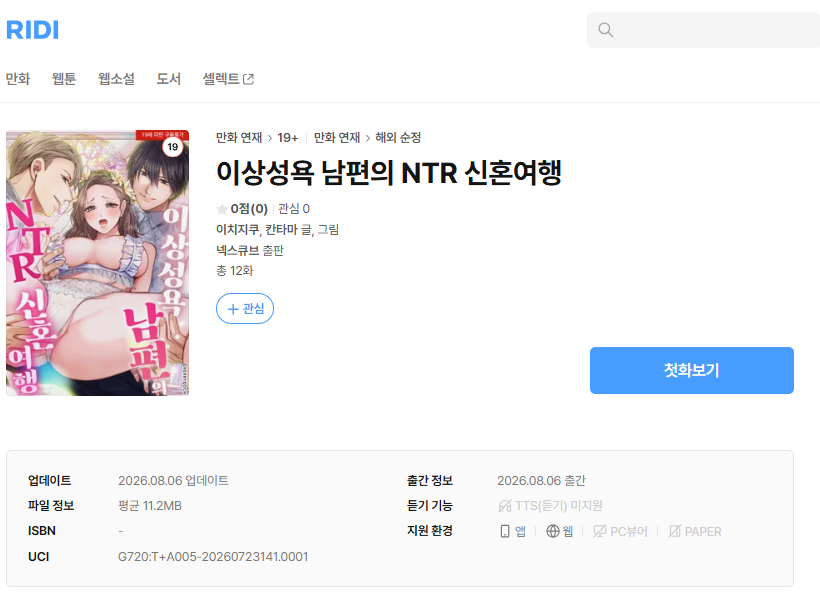The width and height of the screenshot is (820, 613).
Task: Click the 듣기 기능 label
Action: 430,506
